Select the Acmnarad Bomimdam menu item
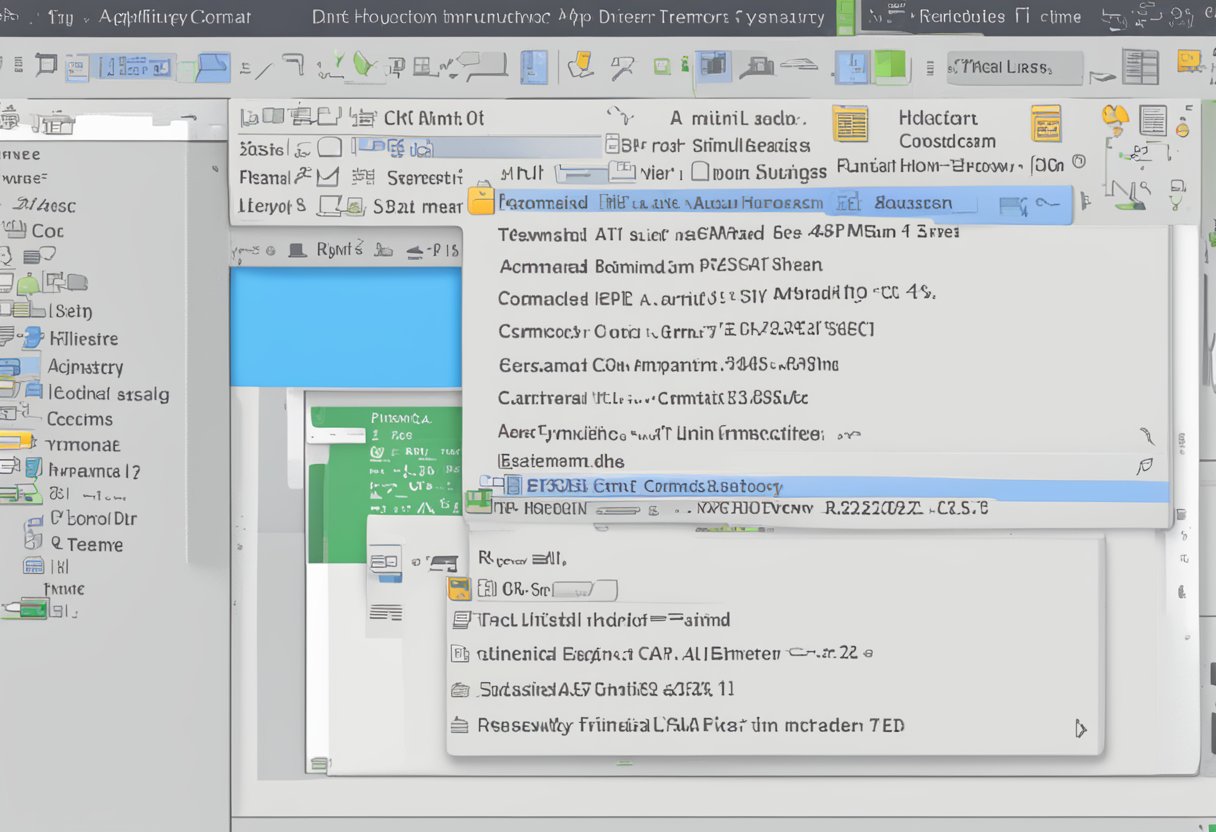This screenshot has width=1216, height=832. pyautogui.click(x=660, y=265)
